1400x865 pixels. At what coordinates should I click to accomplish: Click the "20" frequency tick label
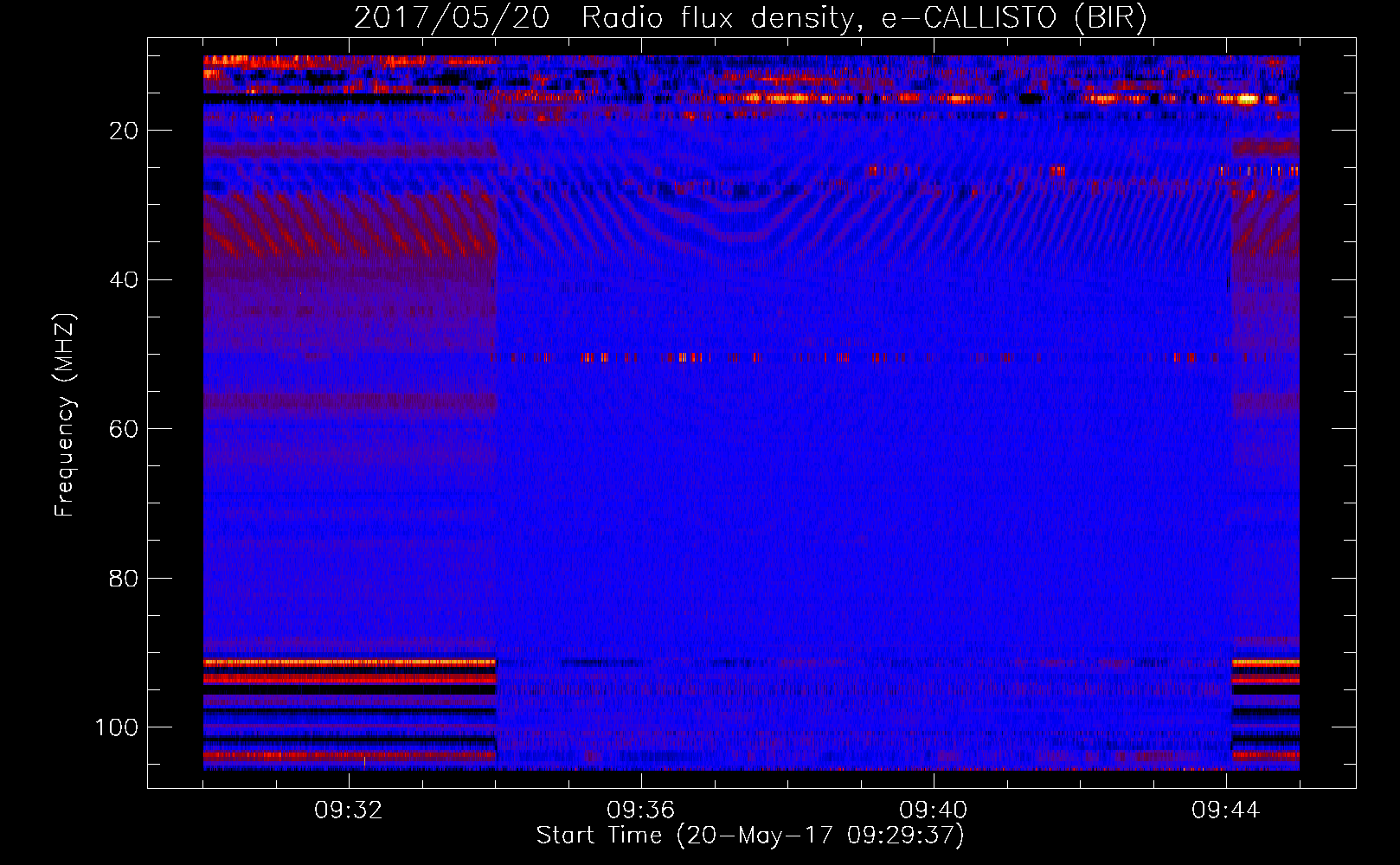click(x=124, y=131)
